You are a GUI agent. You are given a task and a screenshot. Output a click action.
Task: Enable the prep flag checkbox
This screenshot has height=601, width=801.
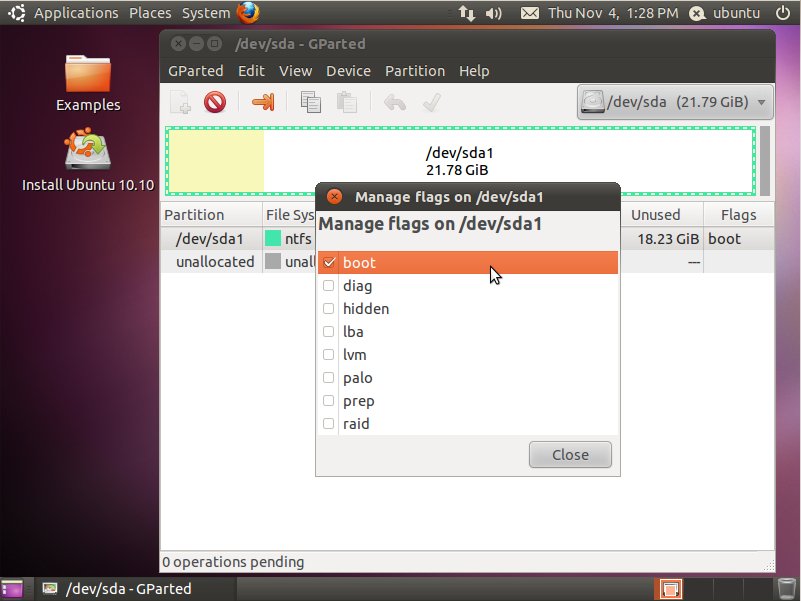click(x=328, y=401)
